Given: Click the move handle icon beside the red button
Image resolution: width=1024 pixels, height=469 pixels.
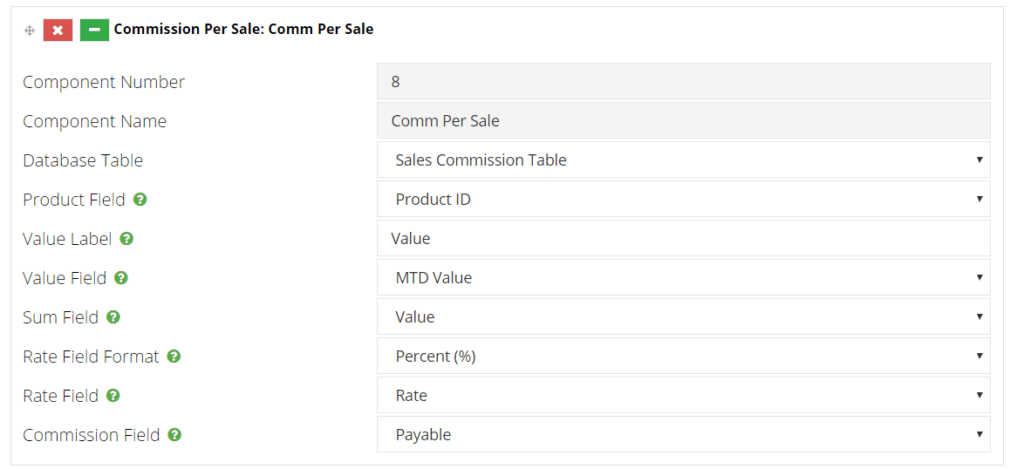Looking at the screenshot, I should click(29, 30).
